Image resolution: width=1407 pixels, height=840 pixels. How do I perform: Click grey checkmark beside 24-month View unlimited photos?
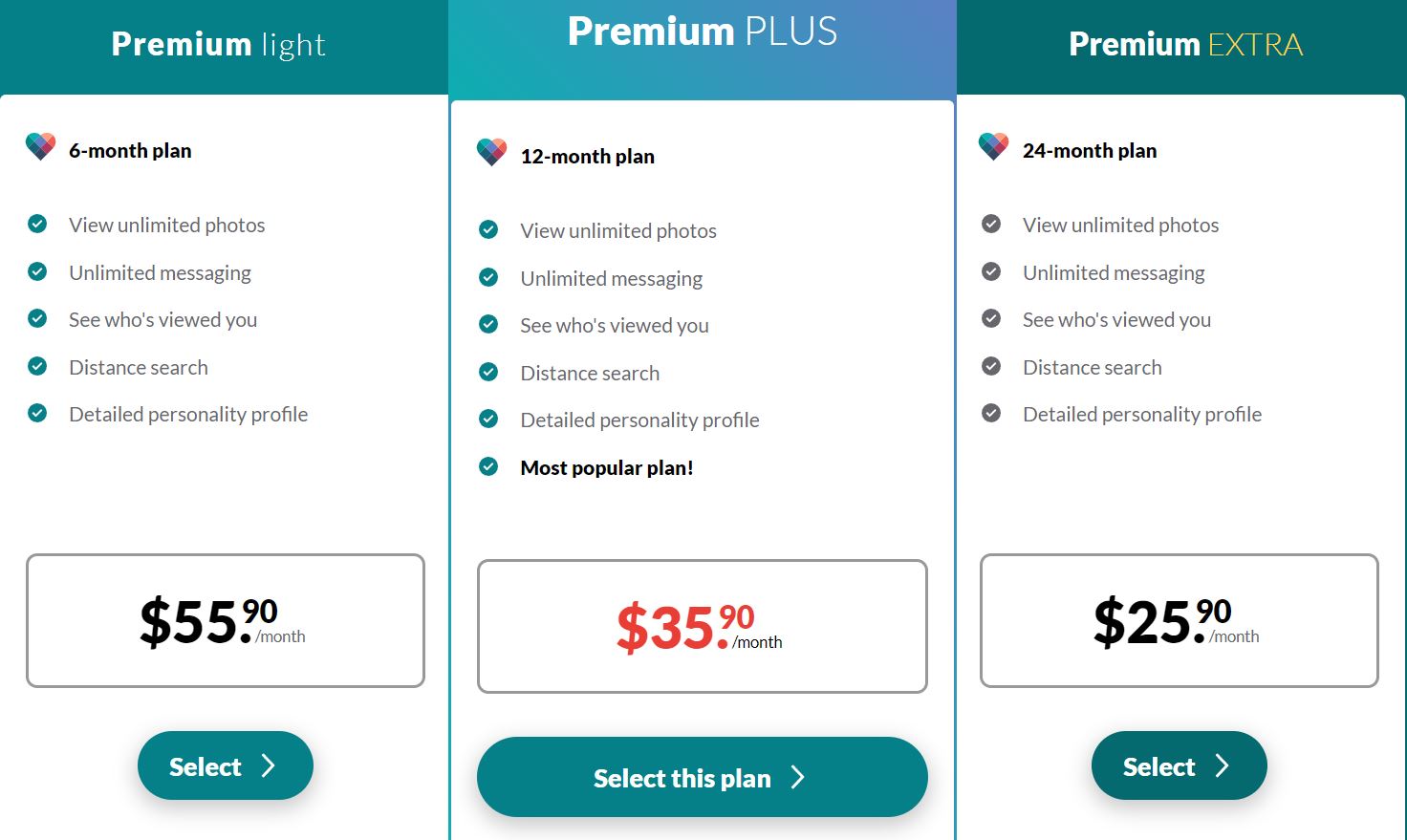[991, 224]
